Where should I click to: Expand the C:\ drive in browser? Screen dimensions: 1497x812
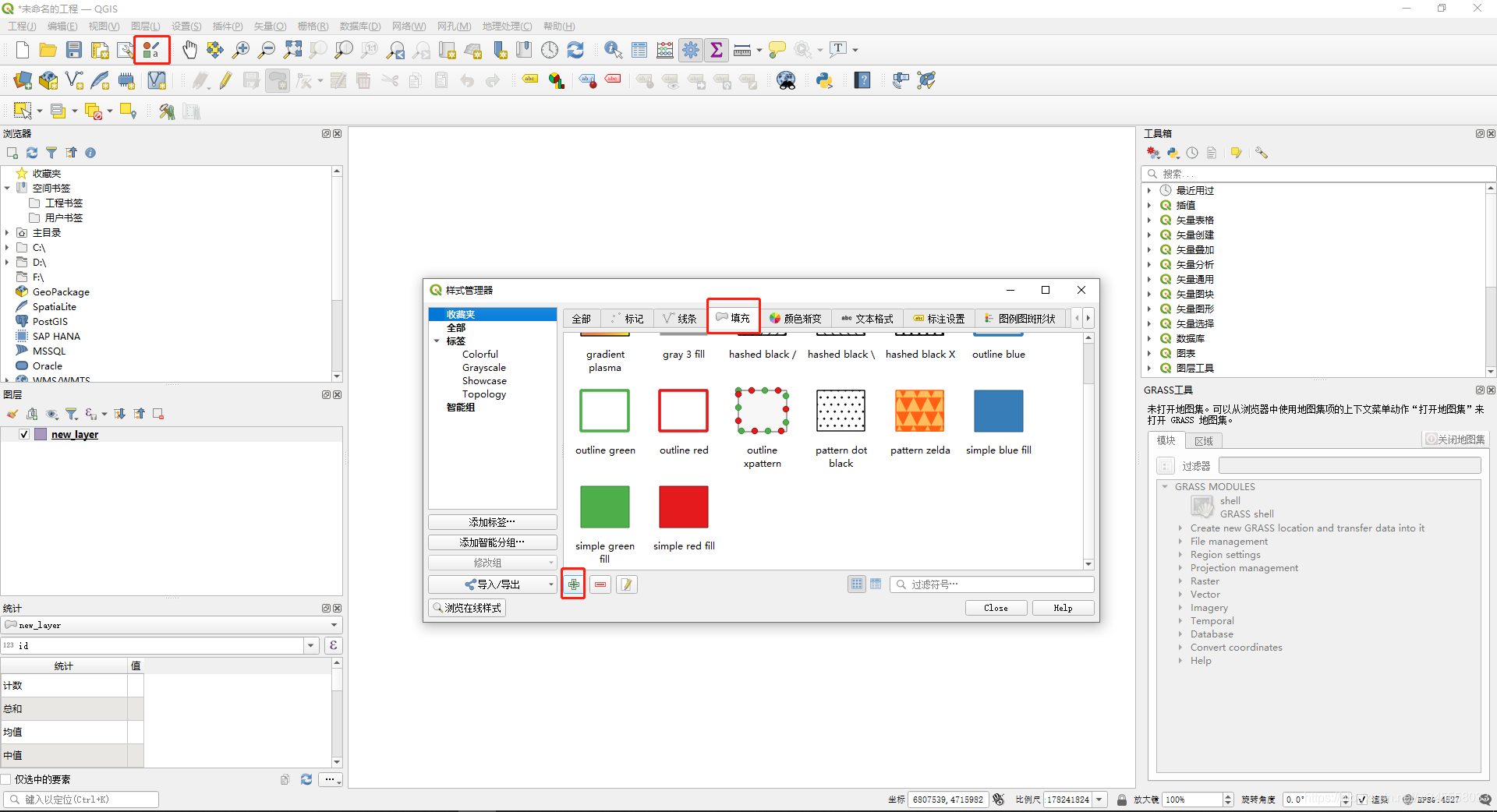7,248
